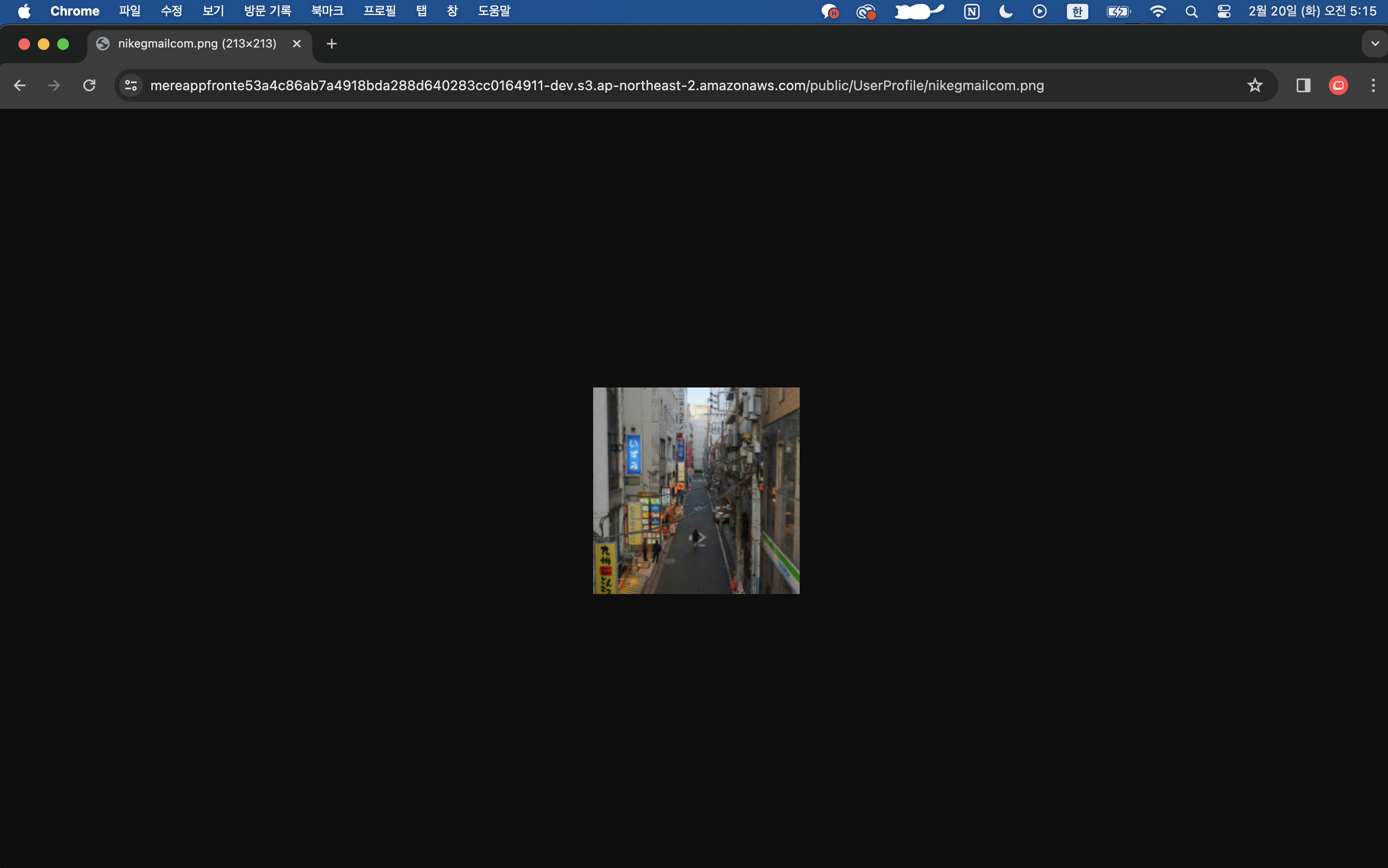This screenshot has height=868, width=1388.
Task: Click the address bar URL field
Action: [597, 85]
